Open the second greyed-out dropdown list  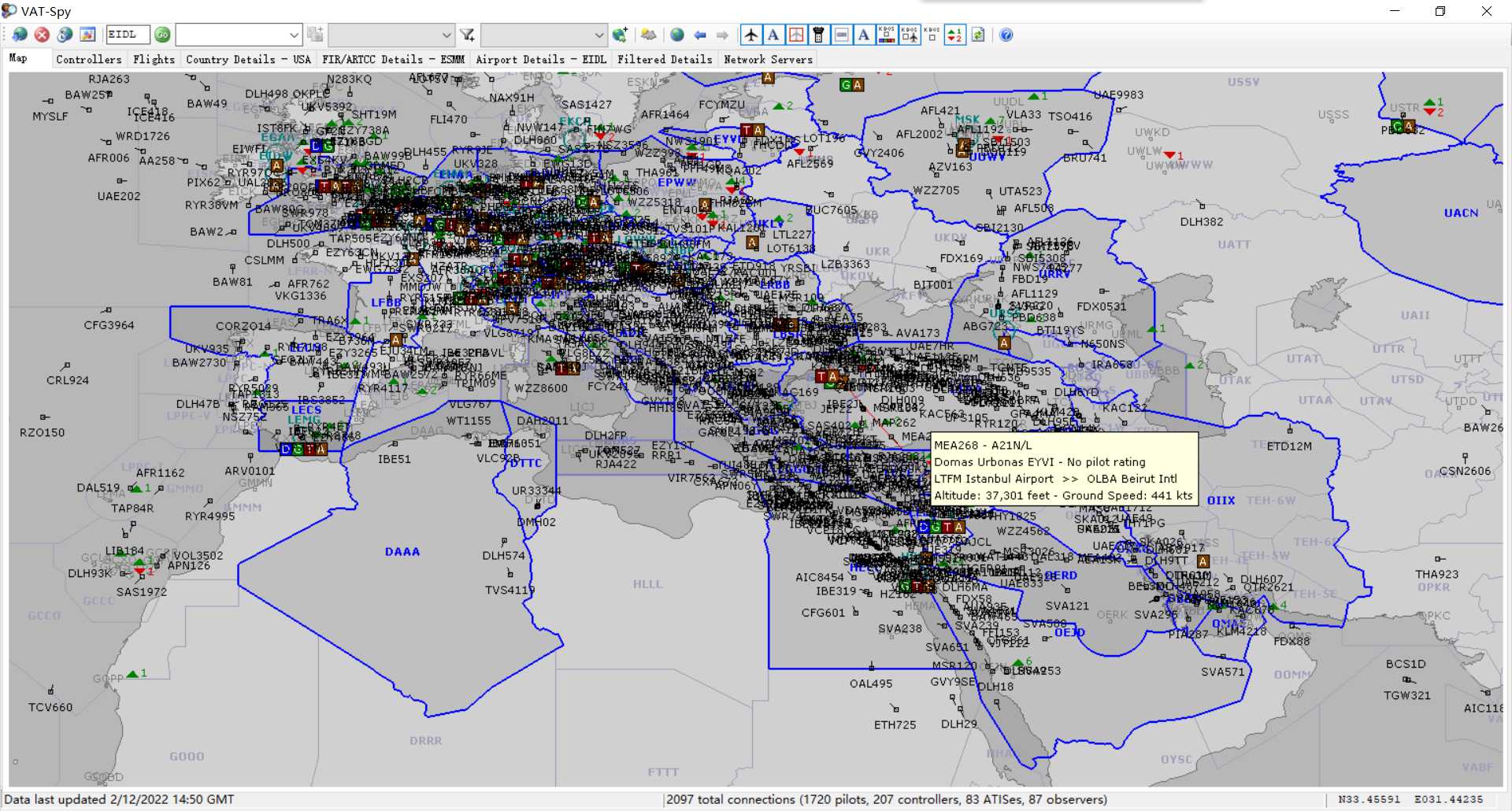click(391, 35)
